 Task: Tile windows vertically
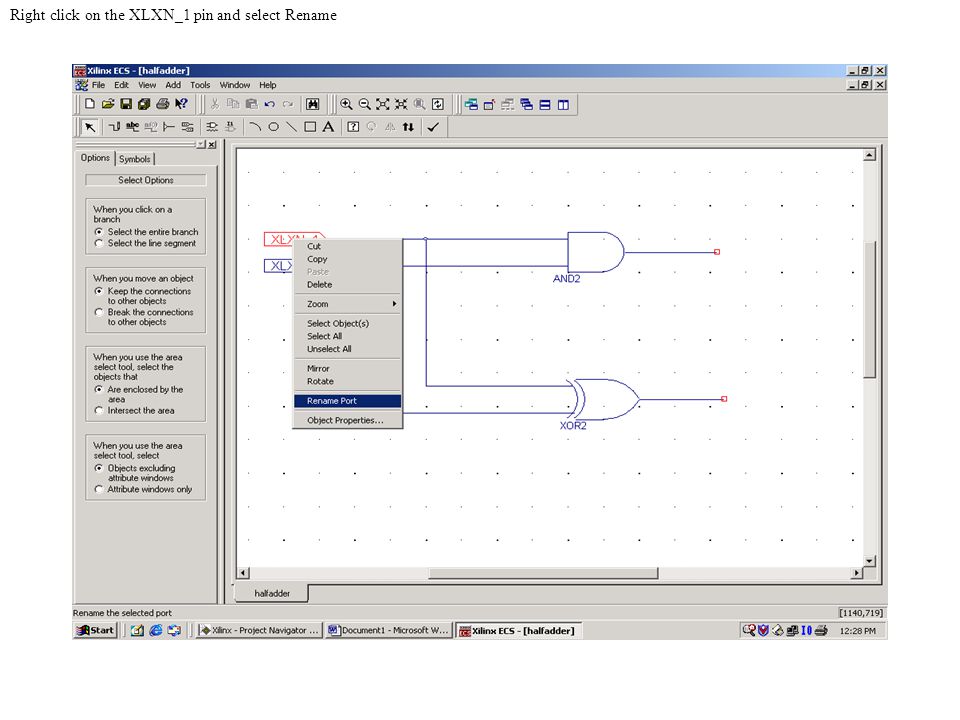point(563,105)
